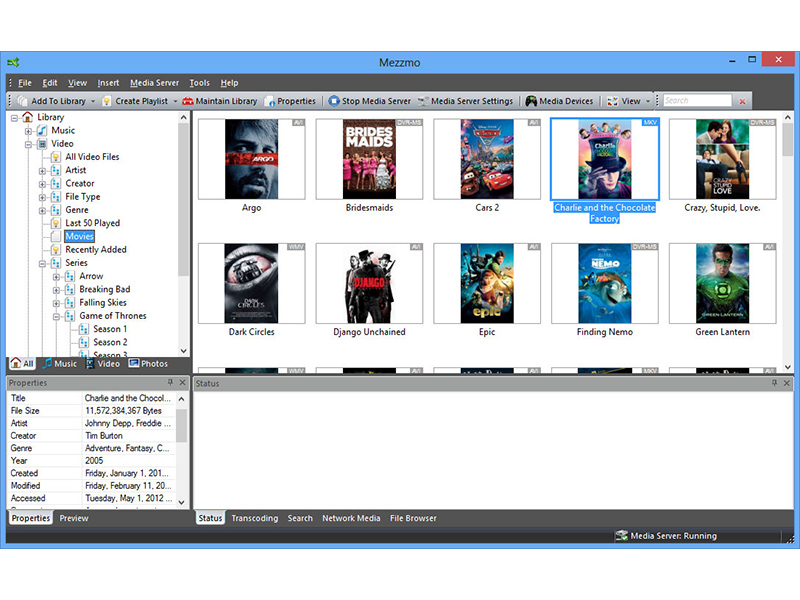Screen dimensions: 800x600
Task: Click the Media Server Running status icon
Action: click(x=621, y=536)
